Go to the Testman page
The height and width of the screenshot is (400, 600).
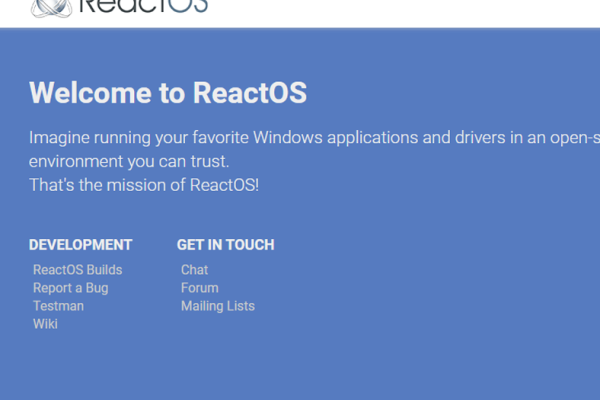58,306
